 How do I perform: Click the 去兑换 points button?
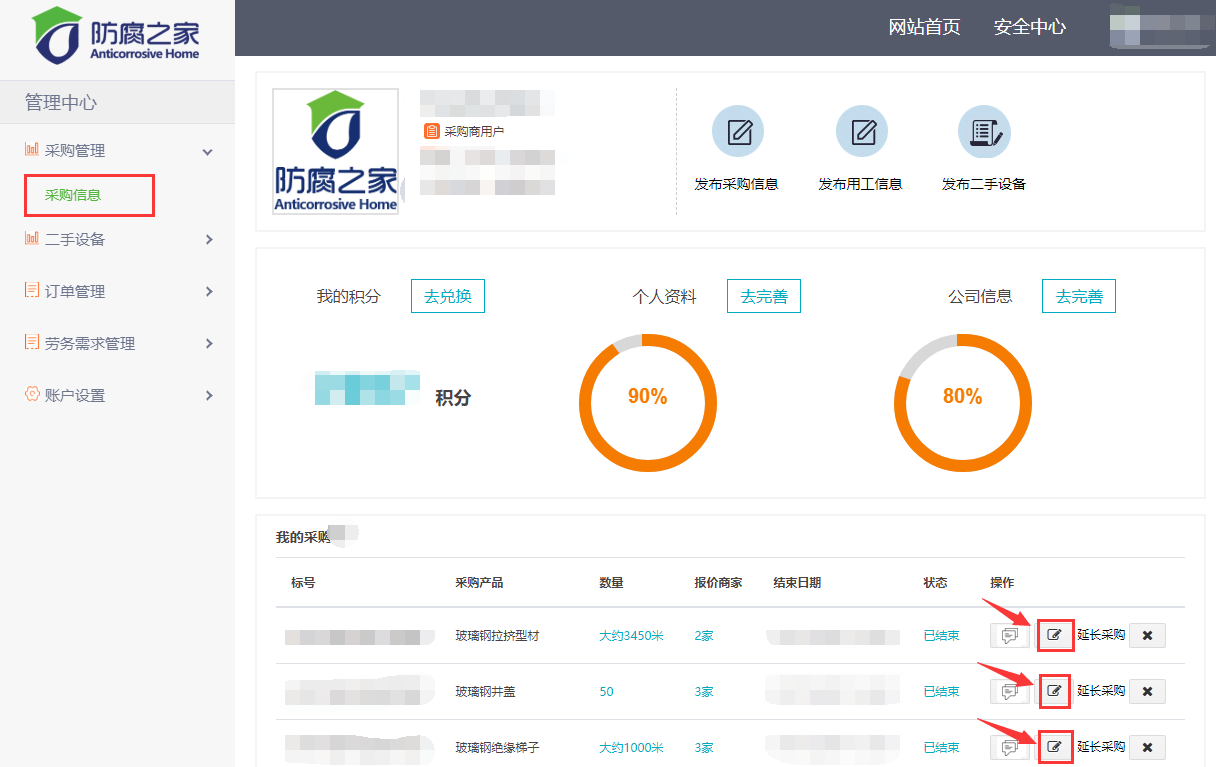coord(448,297)
